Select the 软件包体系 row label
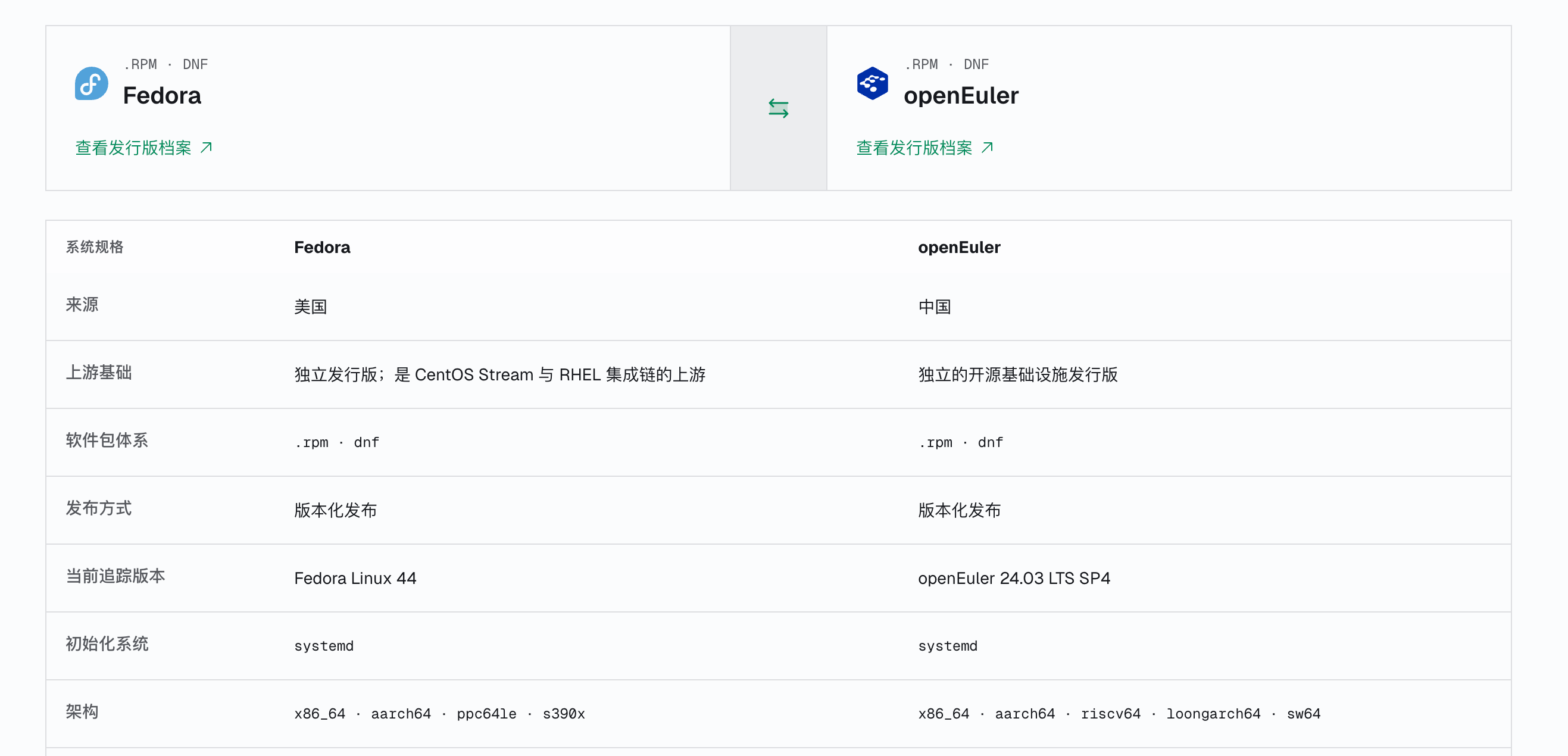Image resolution: width=1568 pixels, height=756 pixels. click(x=107, y=440)
